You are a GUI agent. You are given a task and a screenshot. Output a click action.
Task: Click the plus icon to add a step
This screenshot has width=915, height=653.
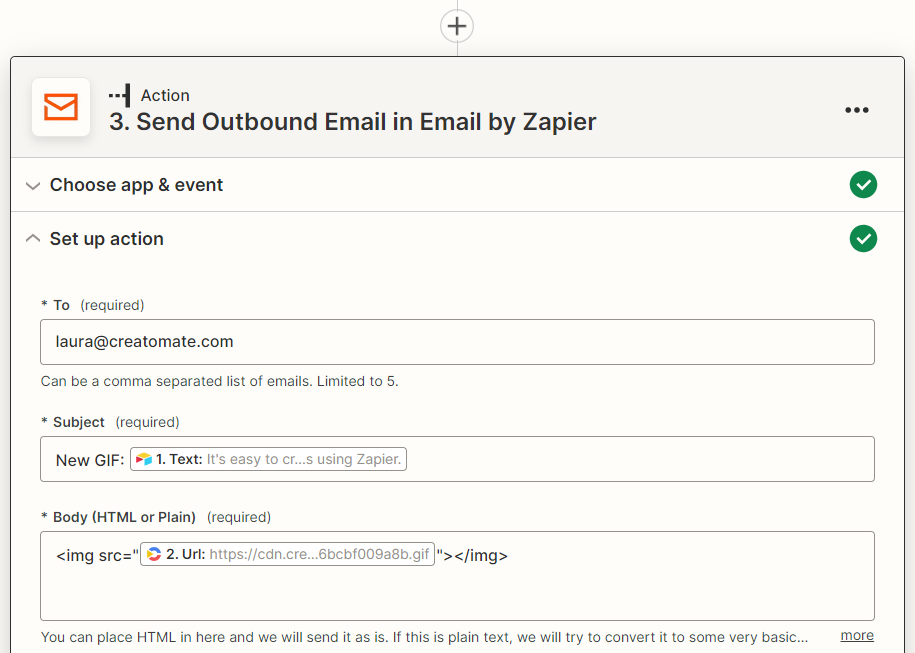click(x=457, y=26)
